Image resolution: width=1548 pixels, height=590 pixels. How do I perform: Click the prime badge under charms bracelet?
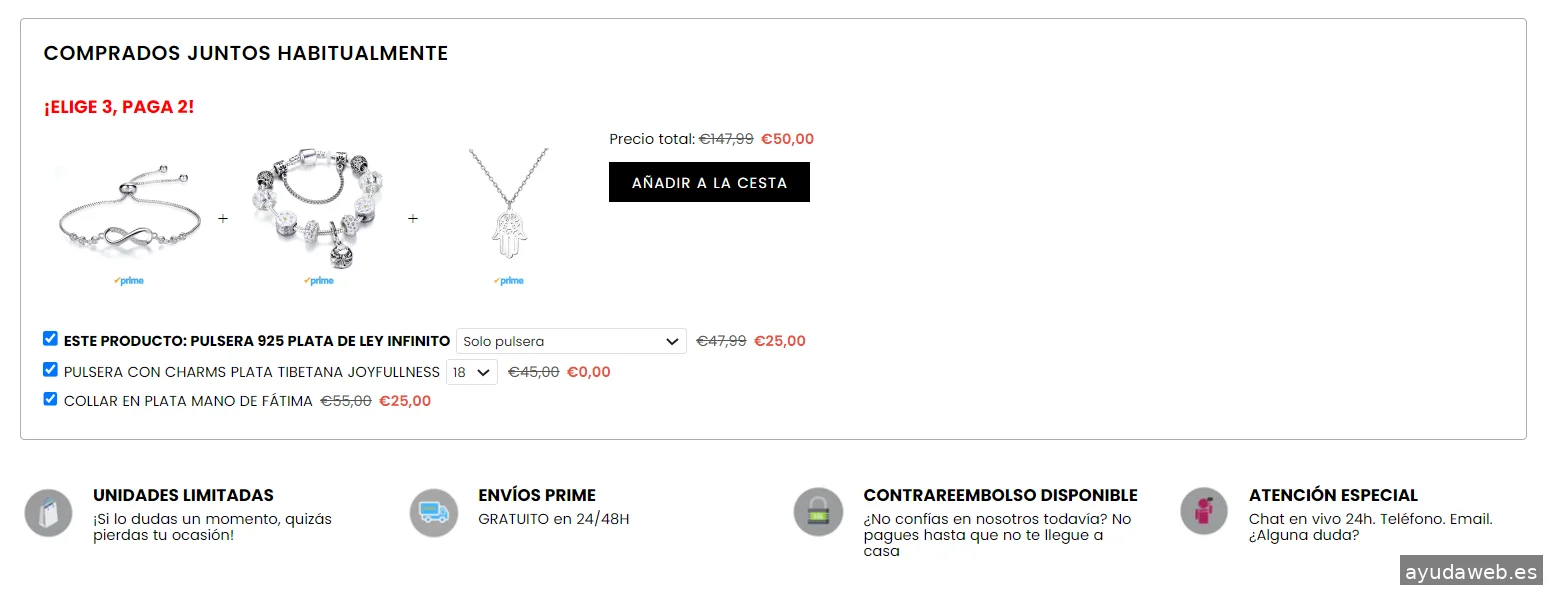tap(319, 281)
